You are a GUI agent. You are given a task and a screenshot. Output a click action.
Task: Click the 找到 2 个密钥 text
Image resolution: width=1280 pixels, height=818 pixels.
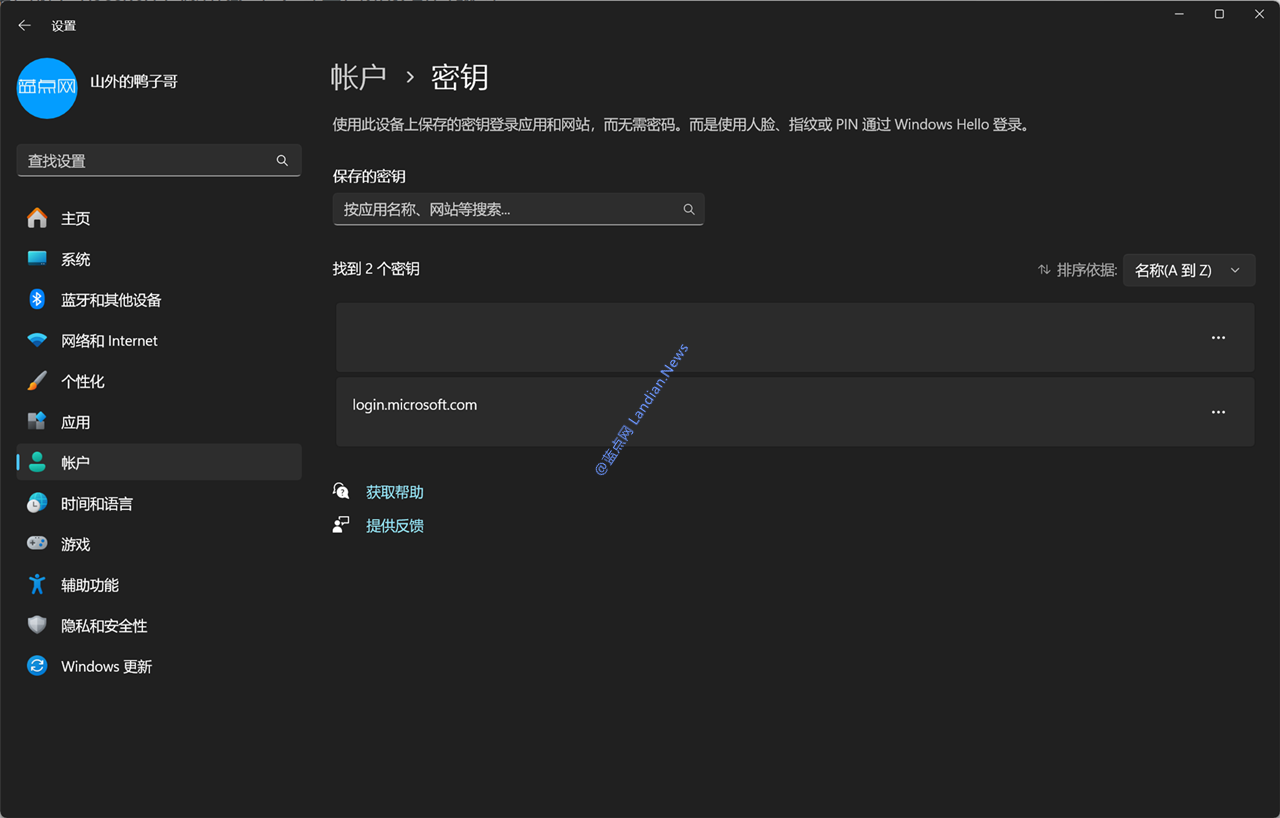tap(376, 269)
